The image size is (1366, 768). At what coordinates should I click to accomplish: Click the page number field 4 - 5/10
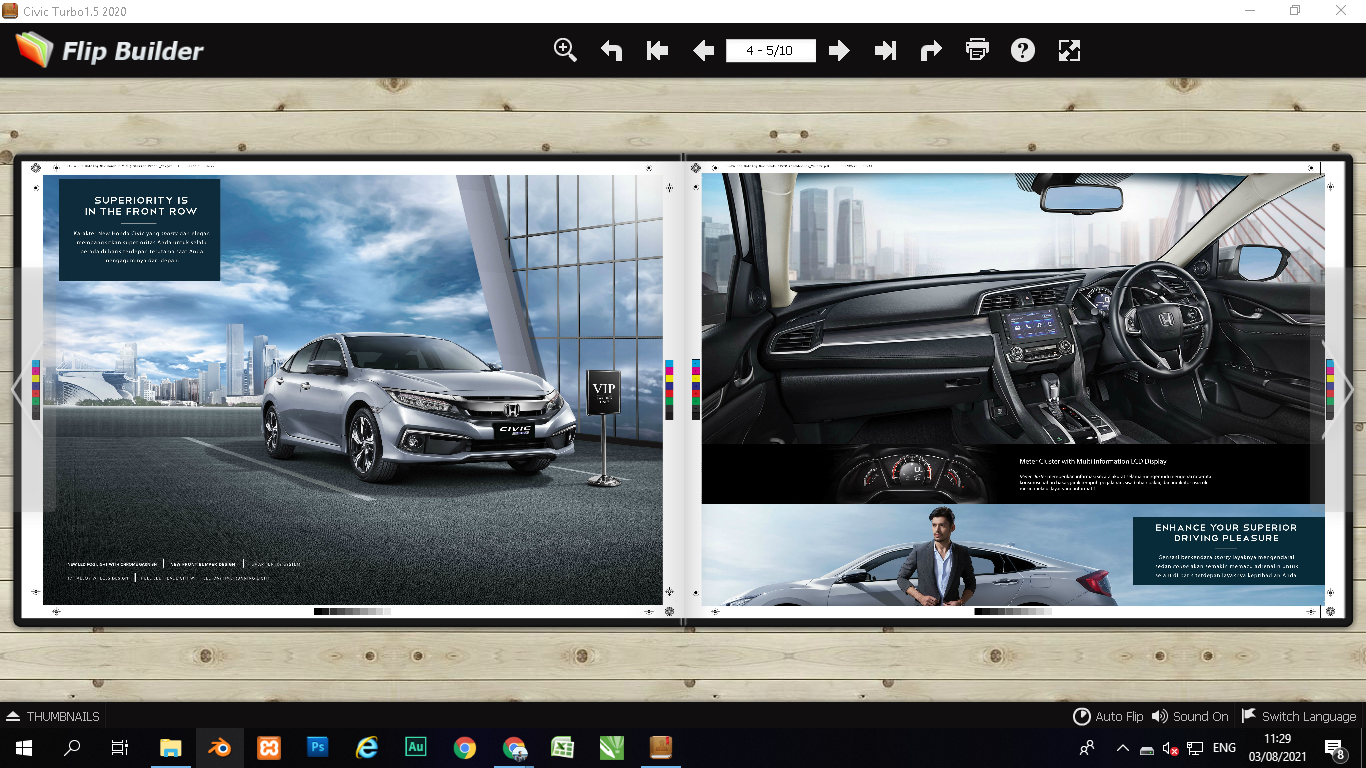(x=770, y=50)
